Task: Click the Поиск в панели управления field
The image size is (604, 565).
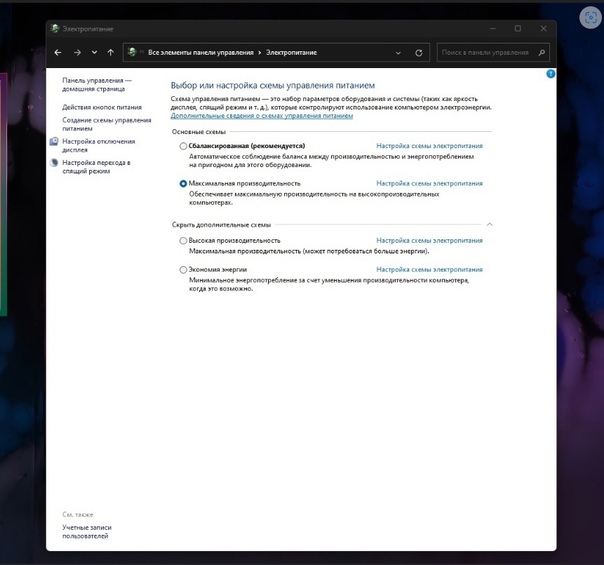Action: tap(487, 52)
